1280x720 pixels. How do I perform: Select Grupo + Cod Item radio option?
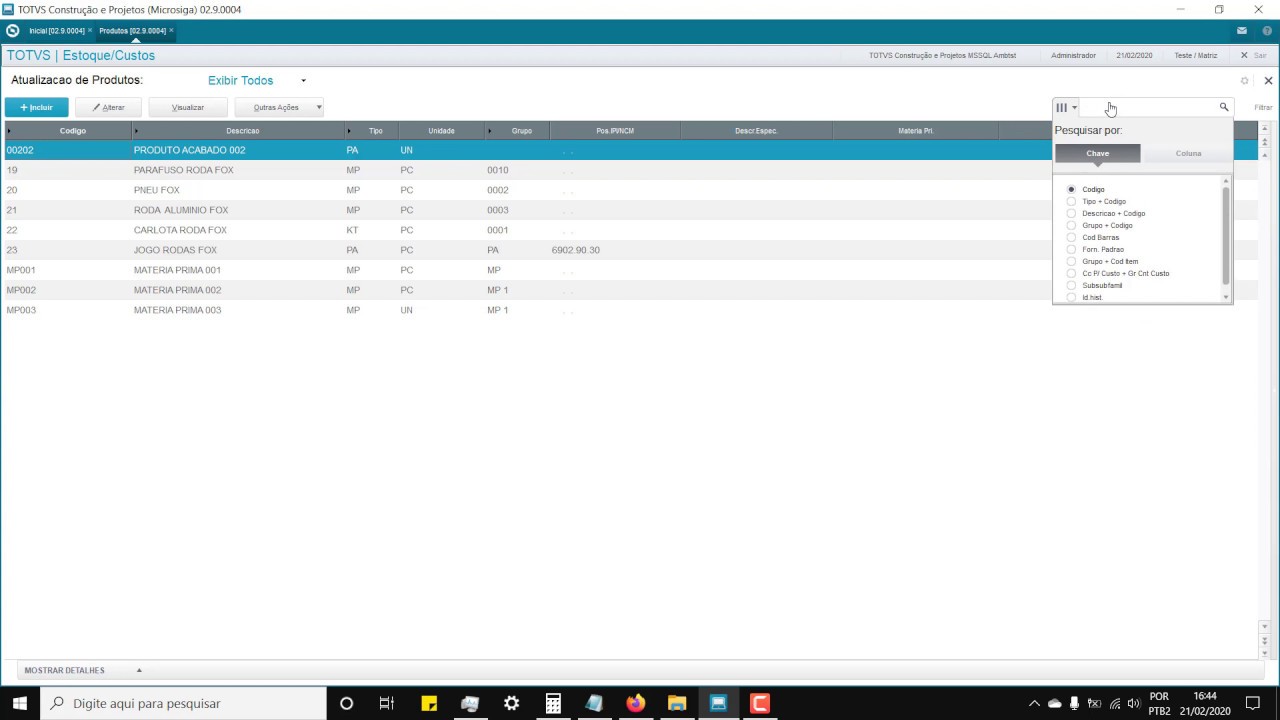tap(1071, 261)
